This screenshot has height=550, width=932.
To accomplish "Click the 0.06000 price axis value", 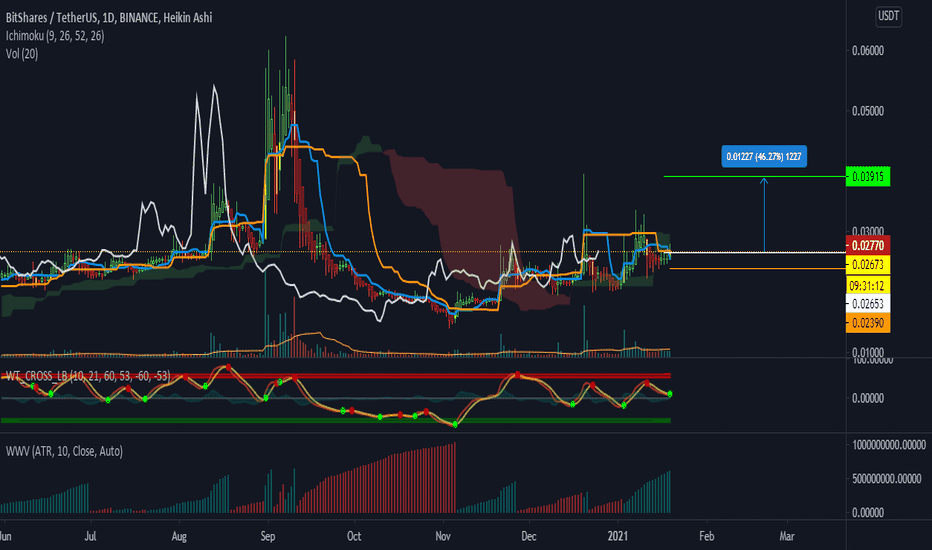I will tap(868, 51).
